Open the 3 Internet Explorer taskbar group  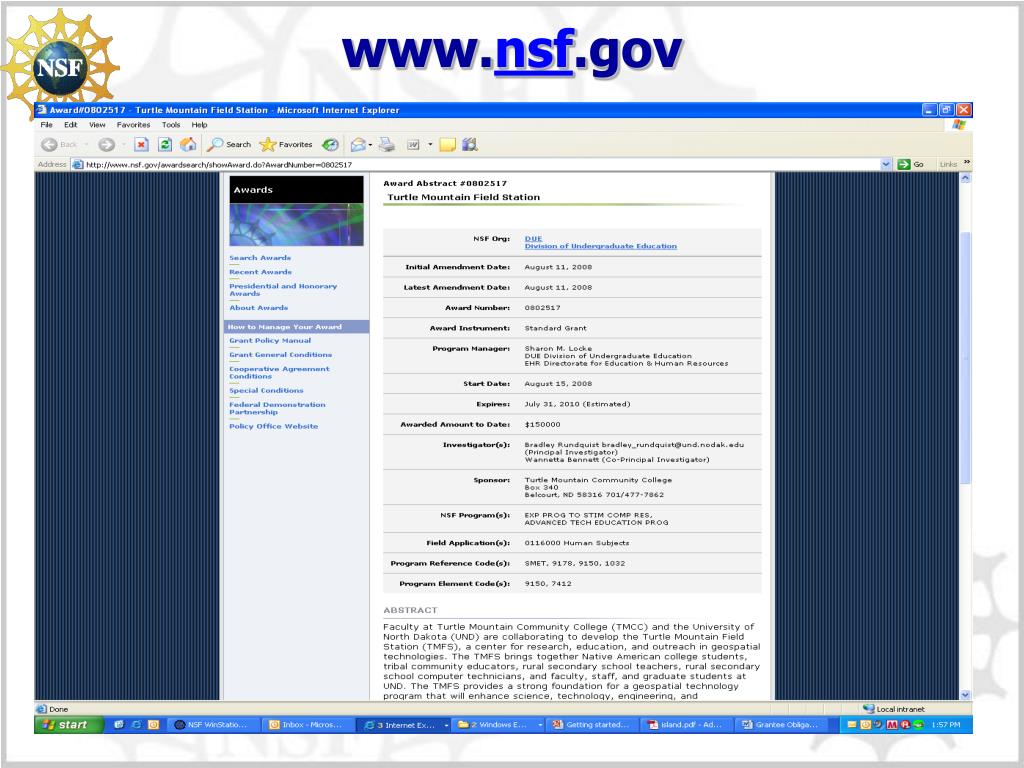coord(405,724)
